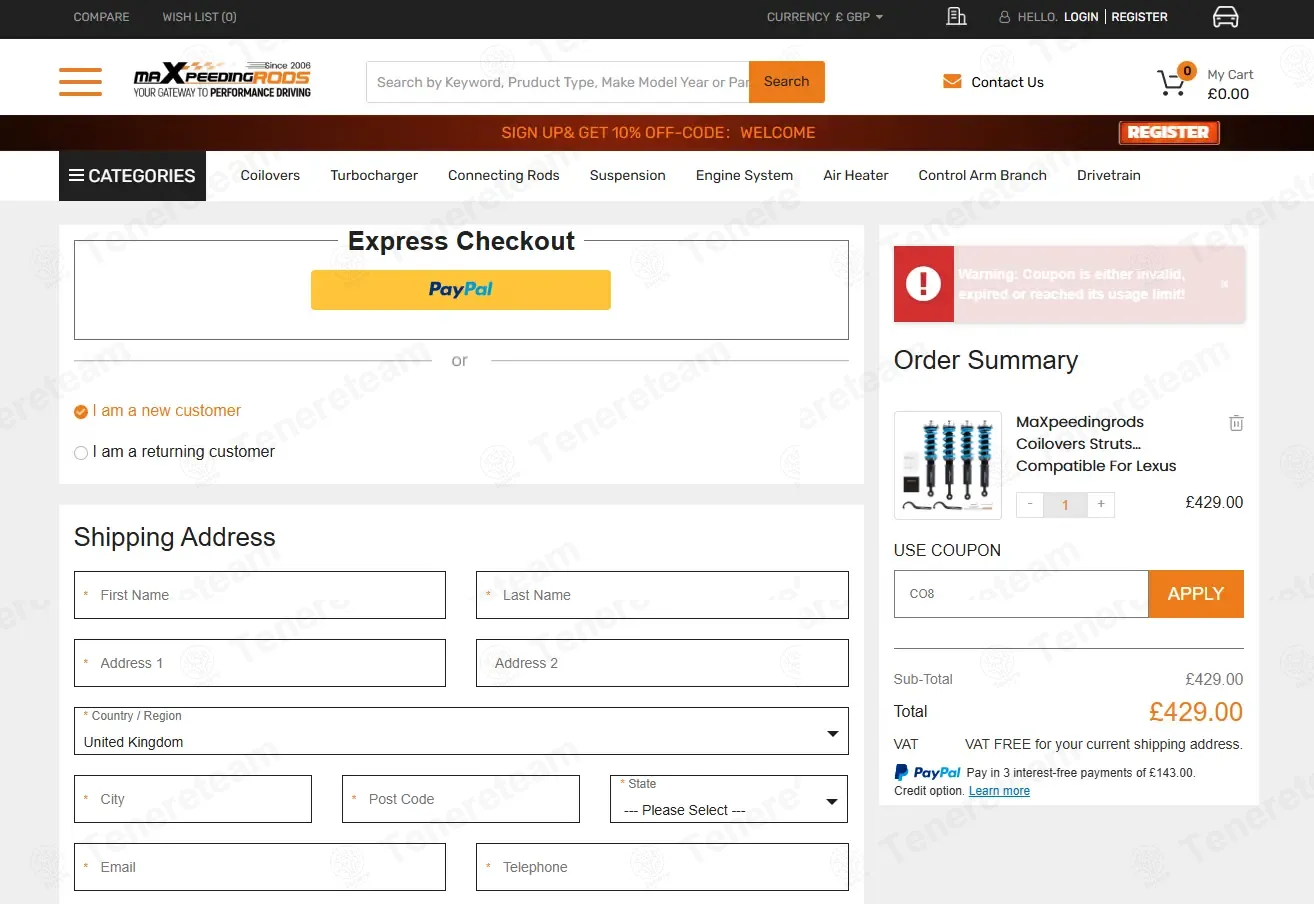The image size is (1314, 904).
Task: Click the 'My Cart £0.00' text
Action: [1229, 84]
